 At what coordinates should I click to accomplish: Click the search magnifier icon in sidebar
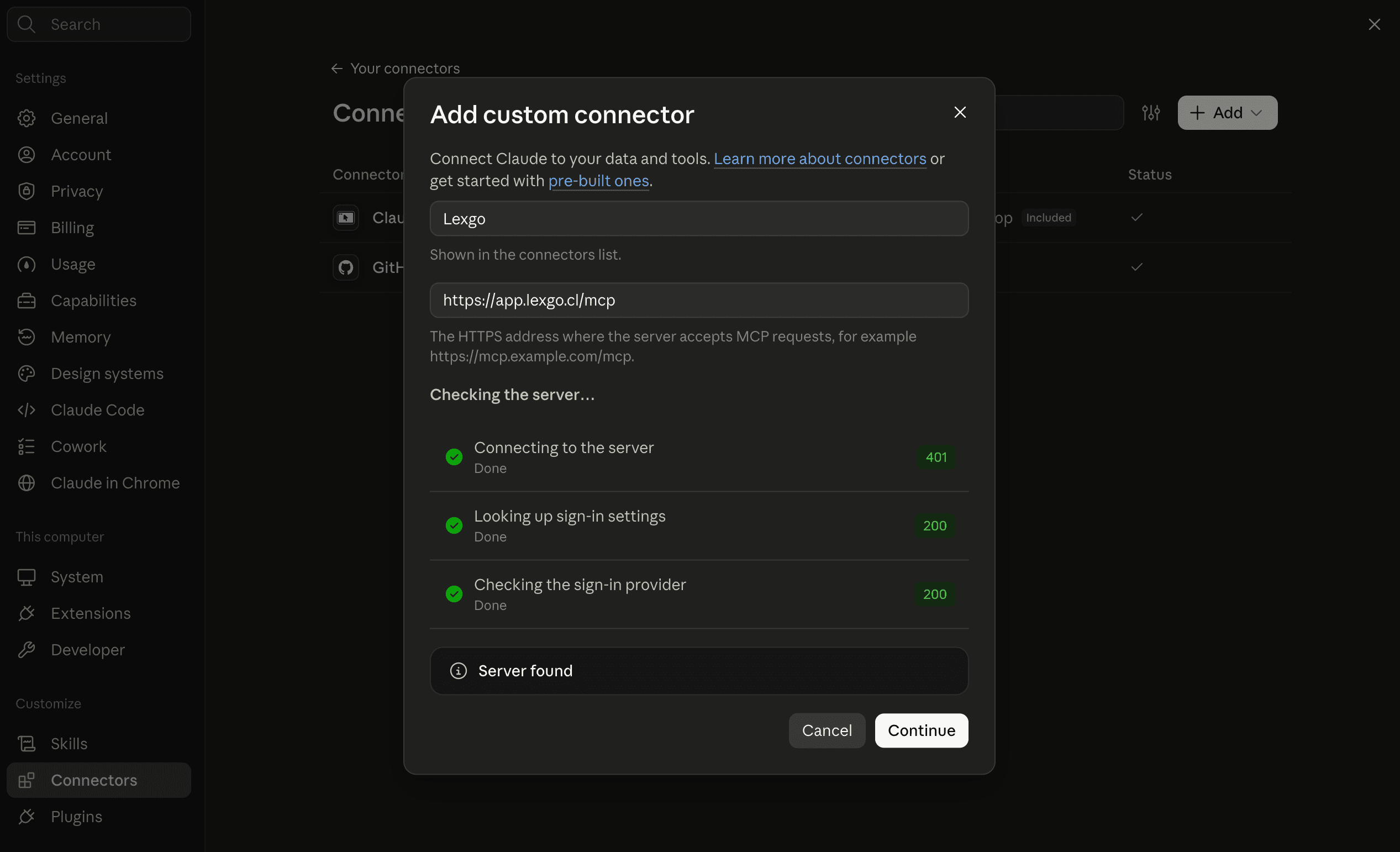26,24
